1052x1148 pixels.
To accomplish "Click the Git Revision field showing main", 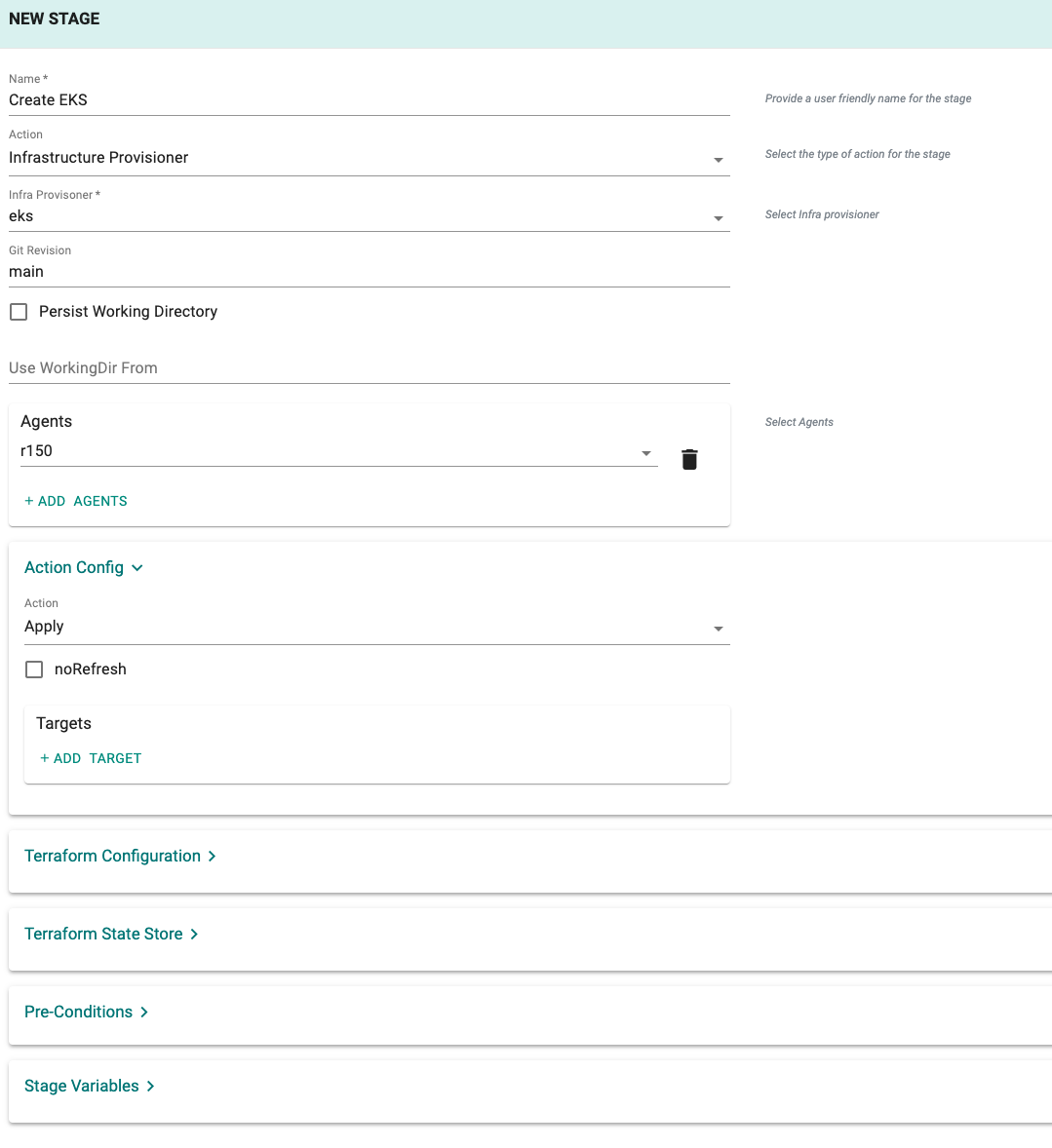I will (370, 272).
